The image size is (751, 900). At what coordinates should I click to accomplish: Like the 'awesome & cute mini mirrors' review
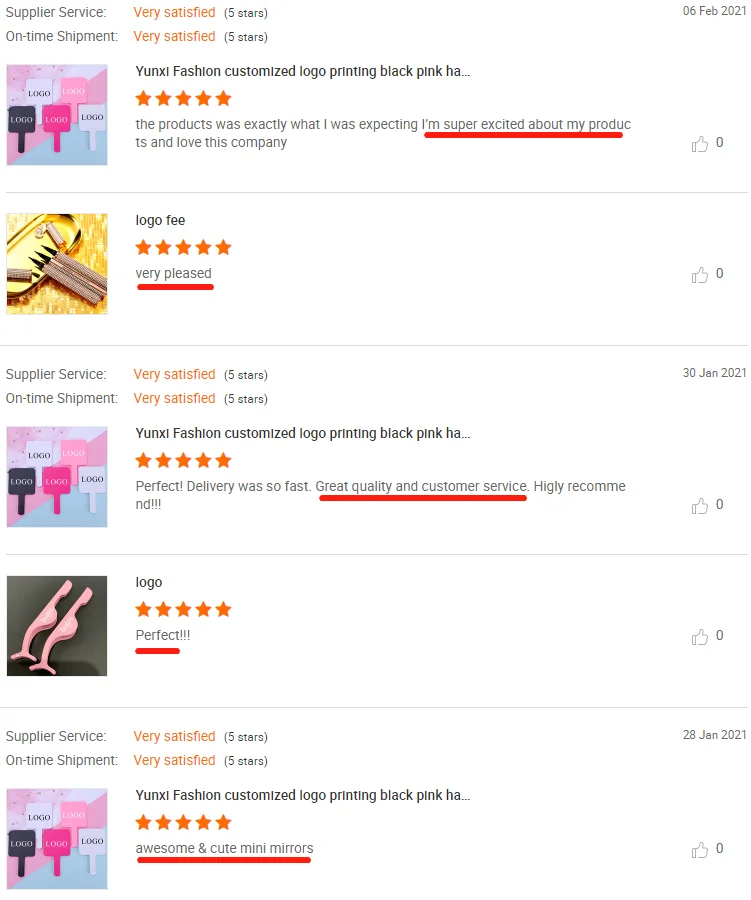(700, 849)
